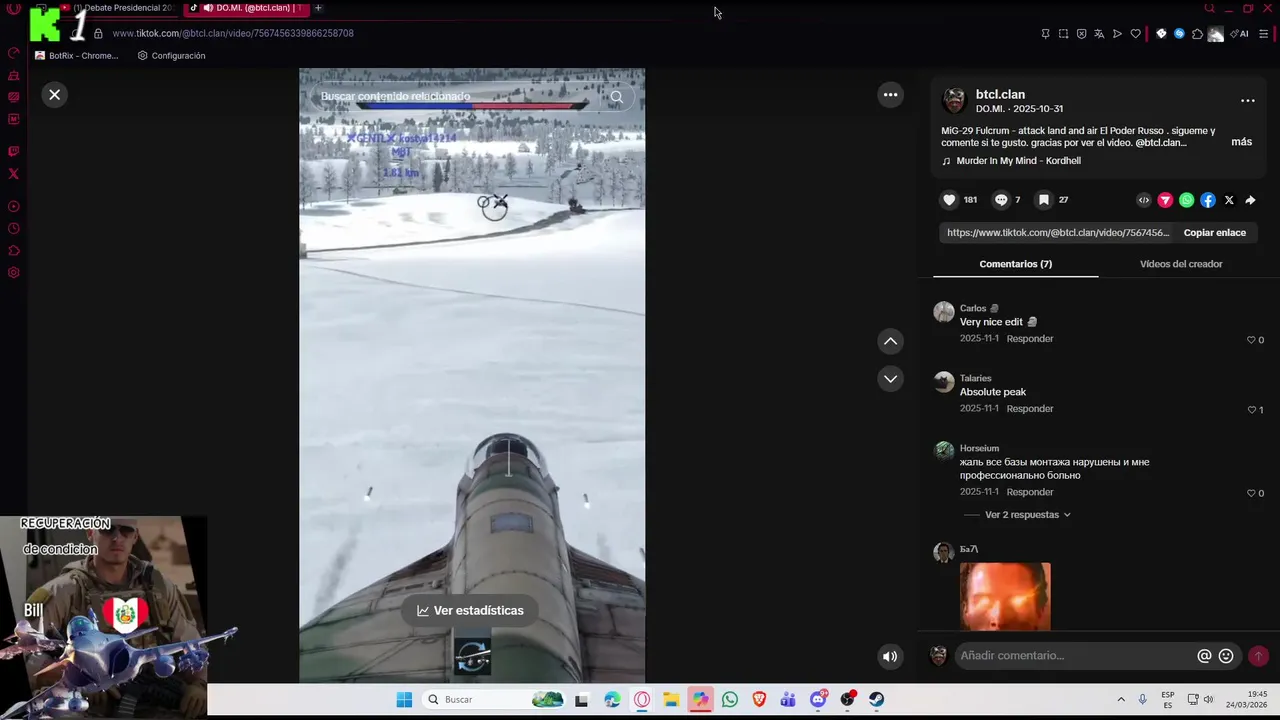This screenshot has width=1280, height=720.
Task: Like Carlos's comment heart
Action: click(x=1251, y=340)
